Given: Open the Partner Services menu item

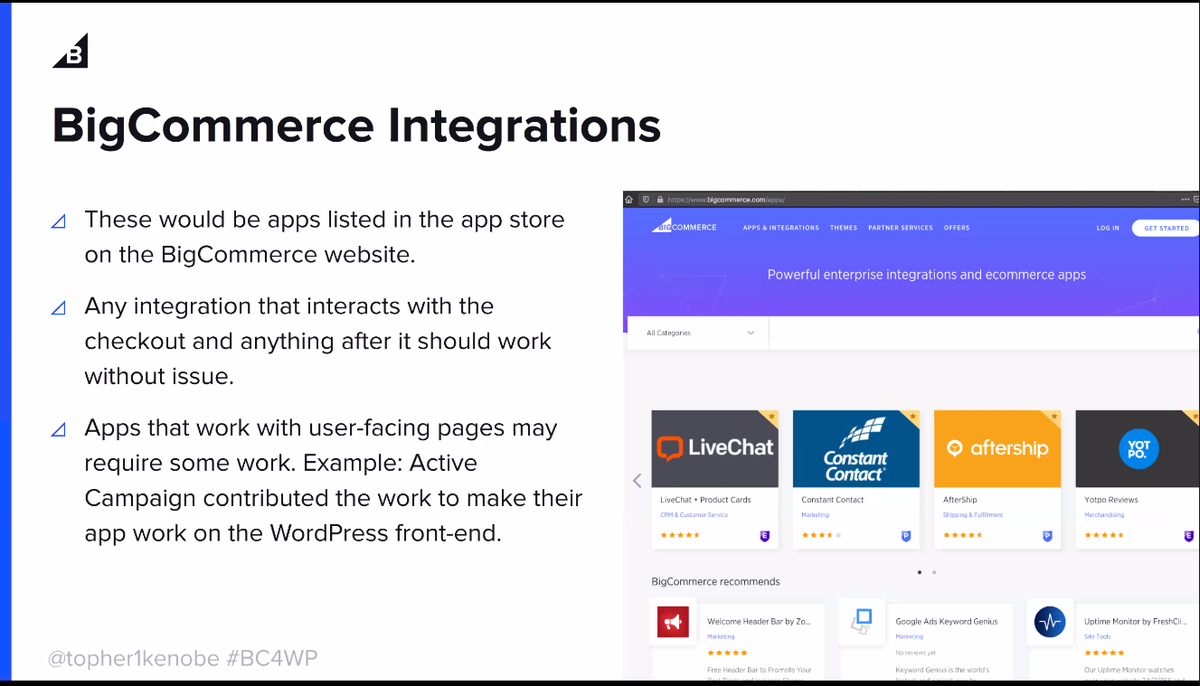Looking at the screenshot, I should (900, 228).
